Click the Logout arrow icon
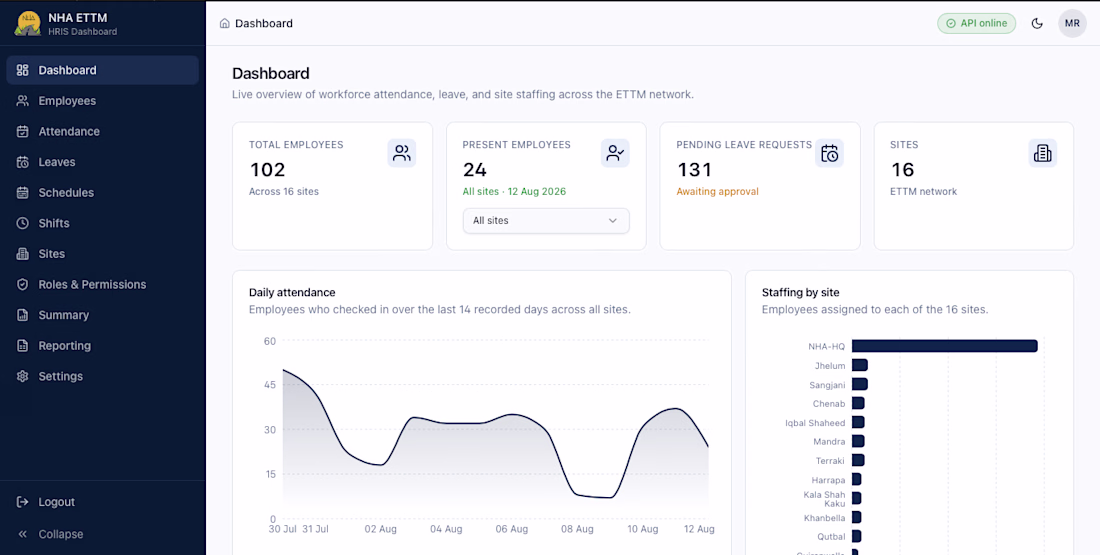Screen dimensions: 1100x555 coord(22,502)
